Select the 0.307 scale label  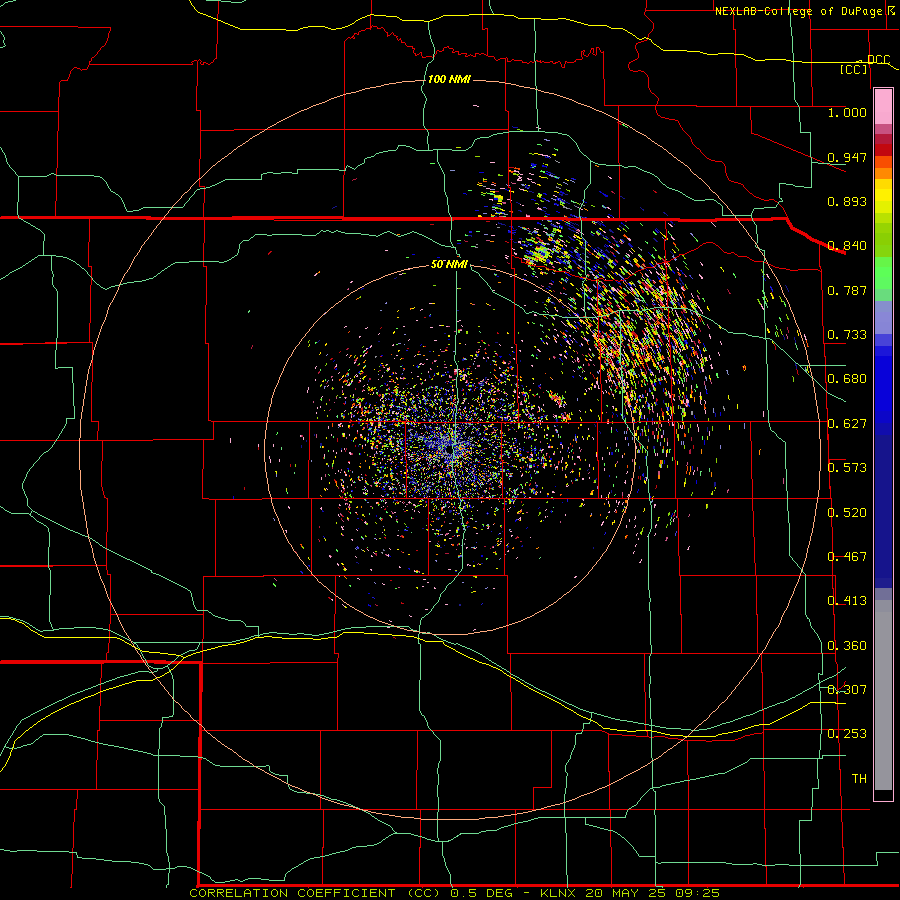coord(847,690)
